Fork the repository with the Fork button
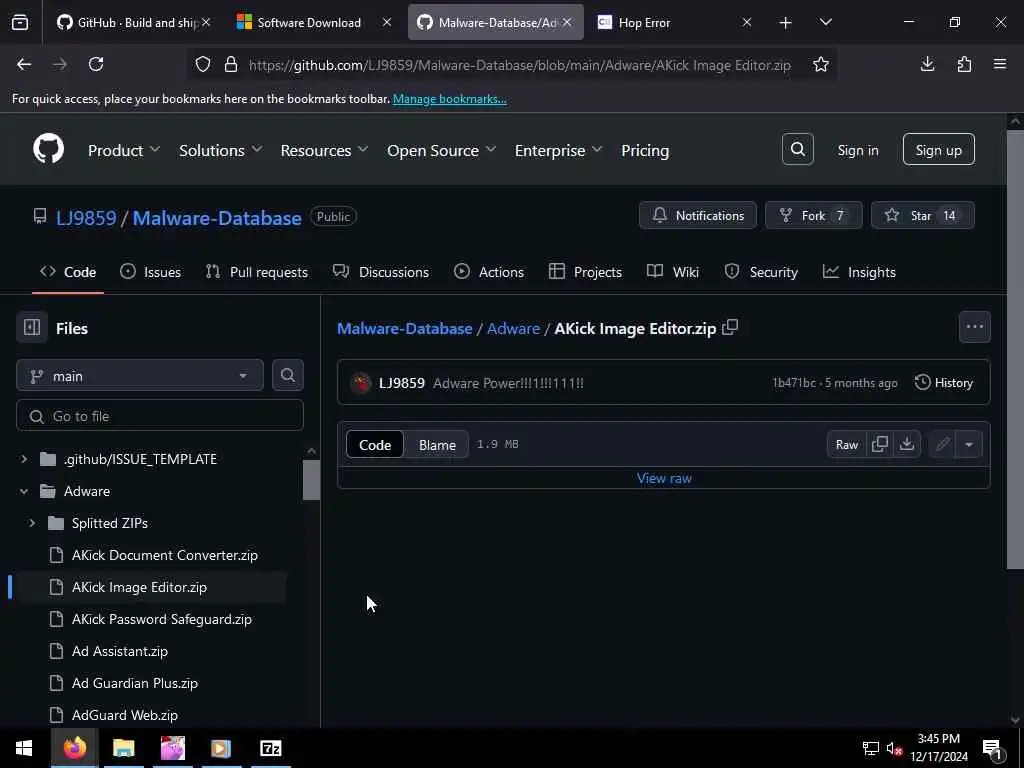Screen dimensions: 1024x768 [813, 216]
